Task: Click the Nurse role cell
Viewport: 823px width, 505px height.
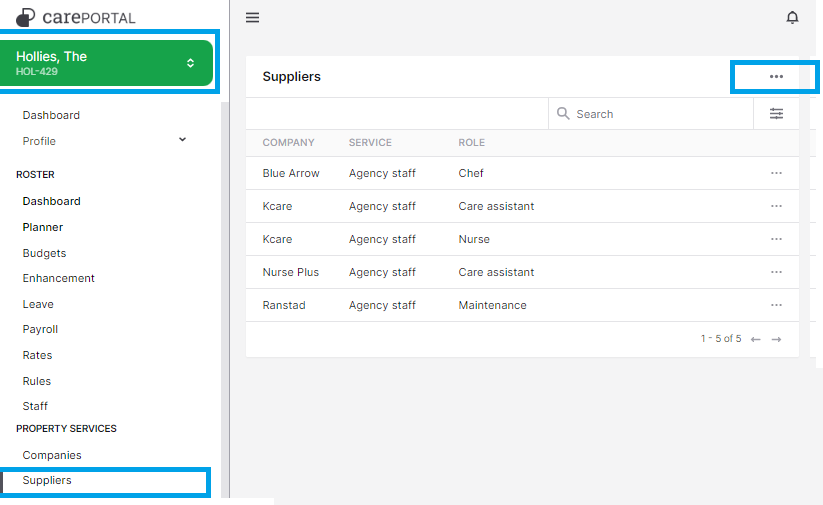Action: 474,239
